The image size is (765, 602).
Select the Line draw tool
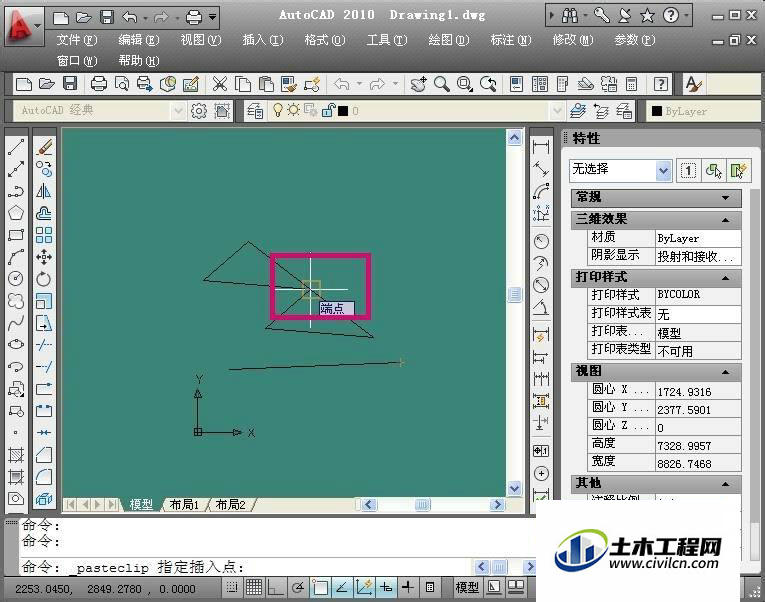16,147
